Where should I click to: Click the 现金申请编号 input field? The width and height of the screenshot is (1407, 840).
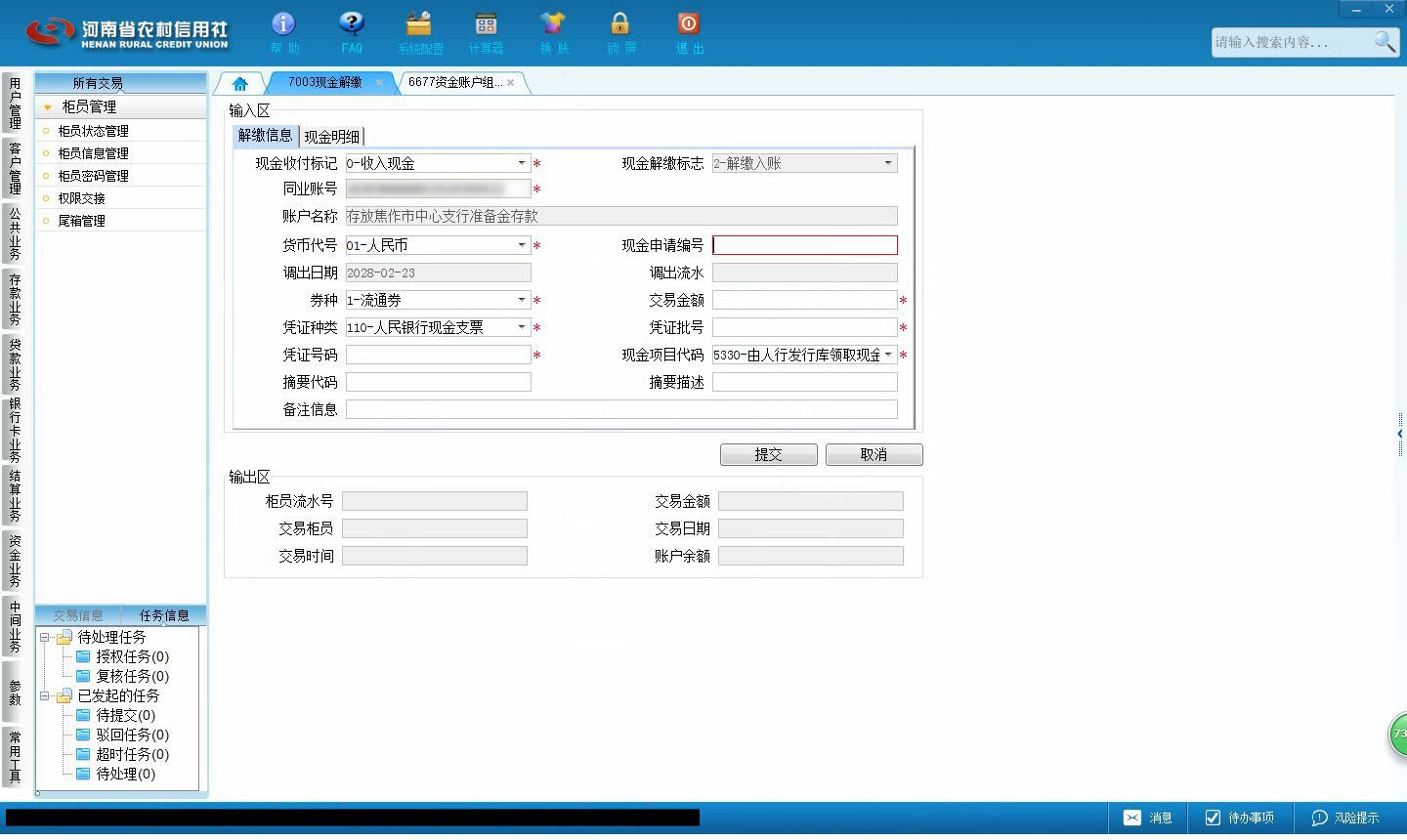(805, 245)
